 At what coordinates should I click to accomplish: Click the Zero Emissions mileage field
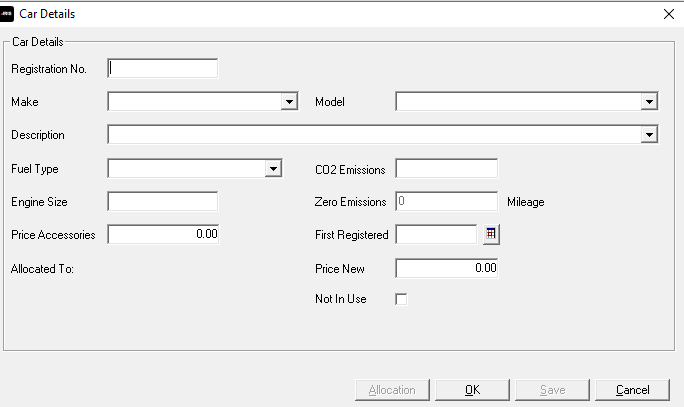pyautogui.click(x=446, y=202)
